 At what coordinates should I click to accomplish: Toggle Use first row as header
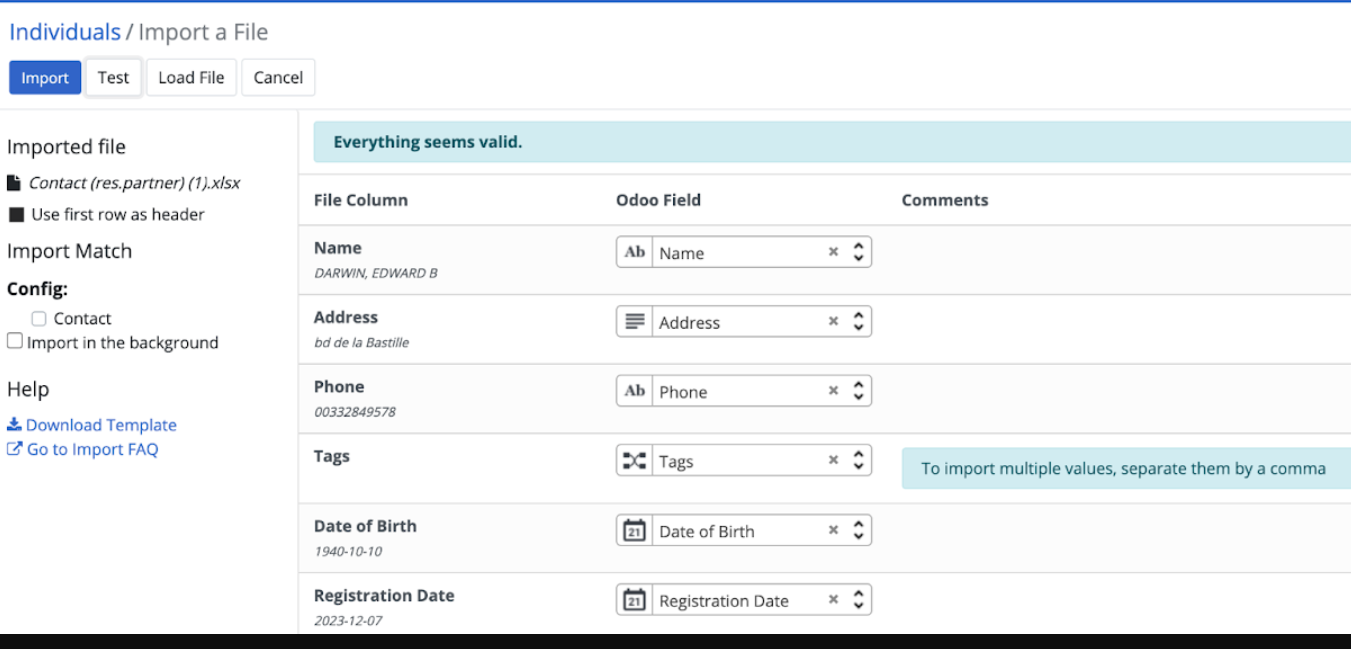pyautogui.click(x=17, y=214)
